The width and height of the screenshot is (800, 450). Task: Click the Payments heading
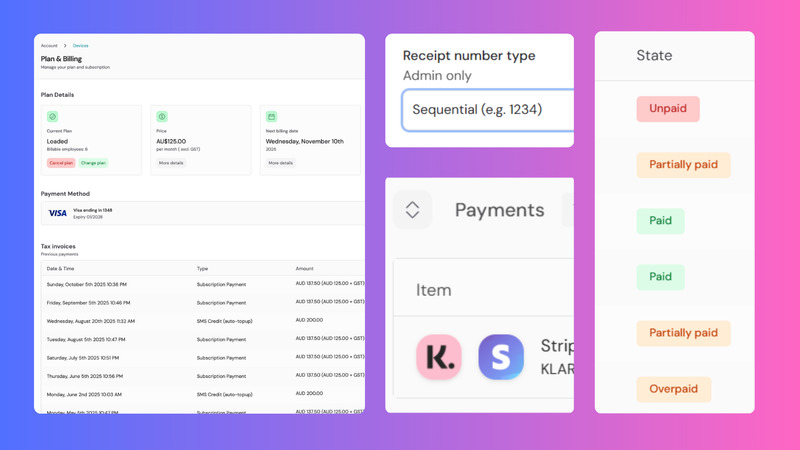tap(499, 210)
